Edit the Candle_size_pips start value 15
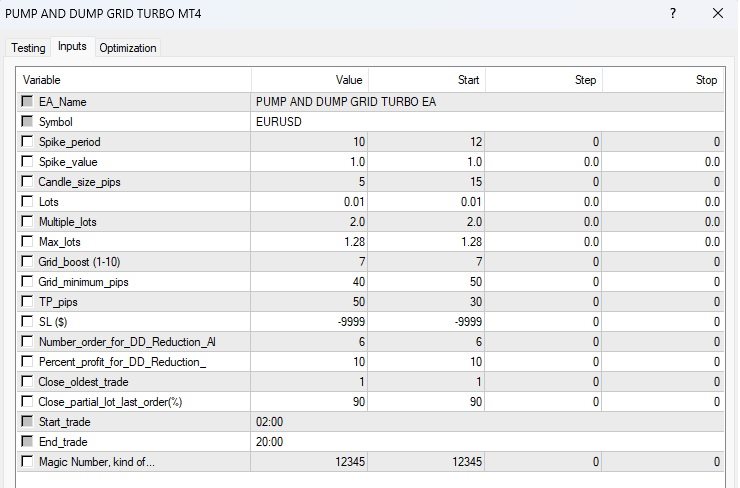This screenshot has width=740, height=488. (x=426, y=182)
